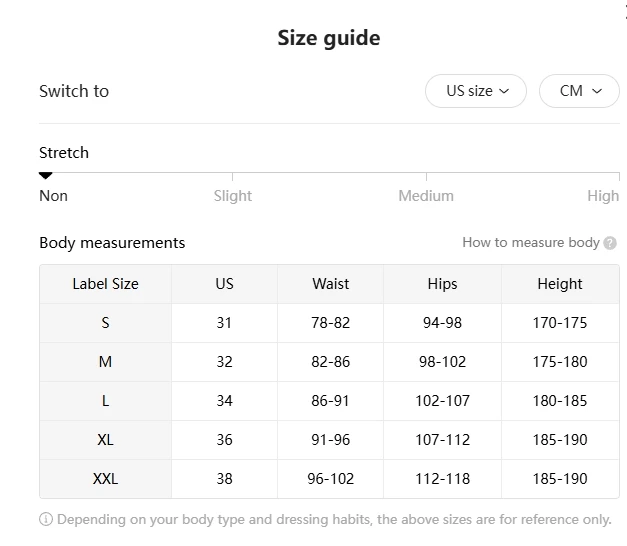Click the info icon beside the reference note

(x=46, y=519)
